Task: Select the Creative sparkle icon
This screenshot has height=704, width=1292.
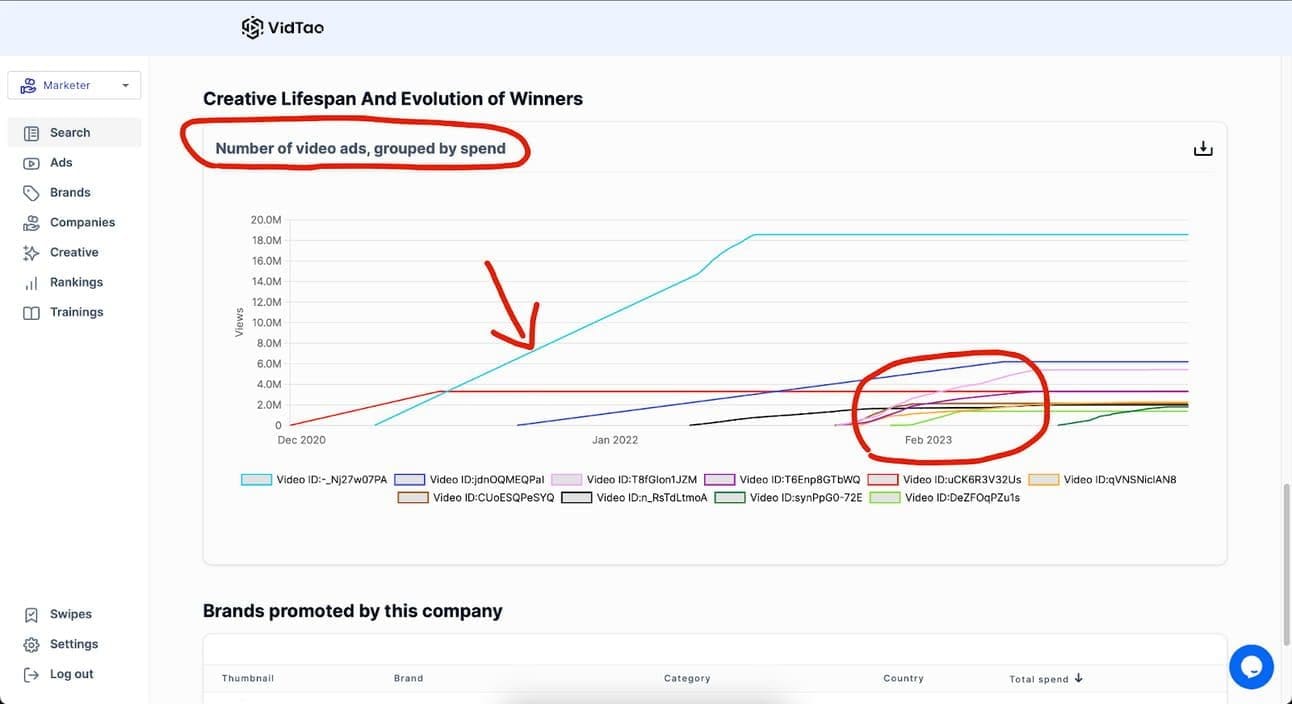Action: [x=31, y=253]
